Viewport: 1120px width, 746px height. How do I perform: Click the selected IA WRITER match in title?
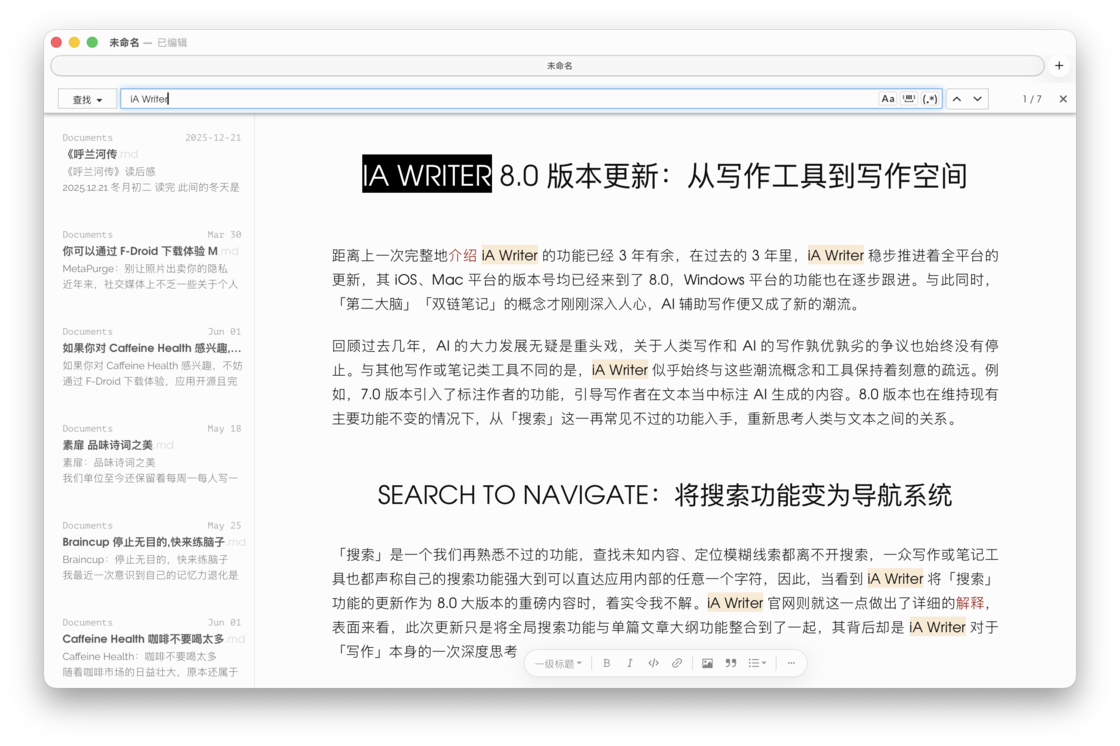426,174
